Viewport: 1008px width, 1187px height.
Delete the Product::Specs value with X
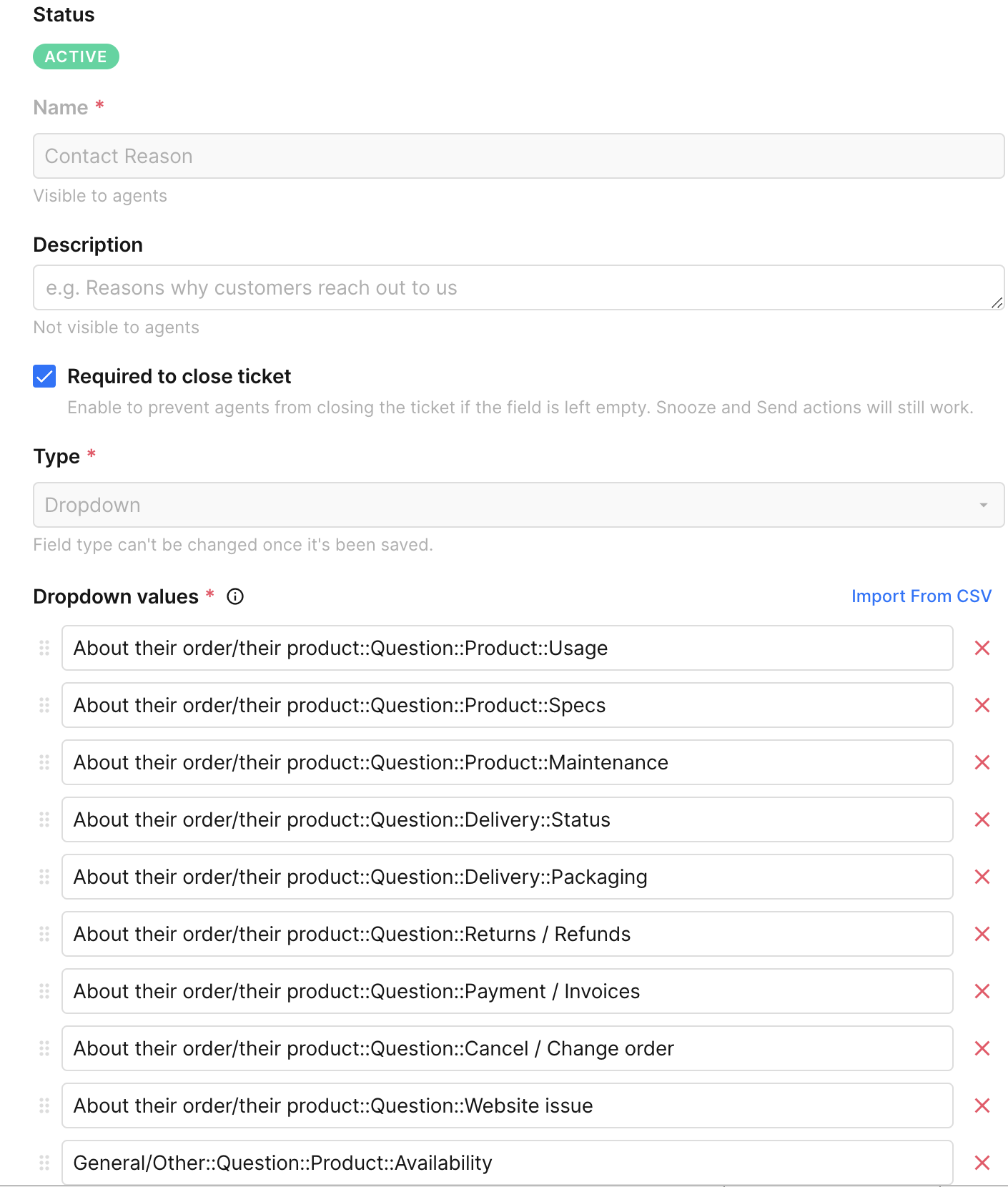982,705
